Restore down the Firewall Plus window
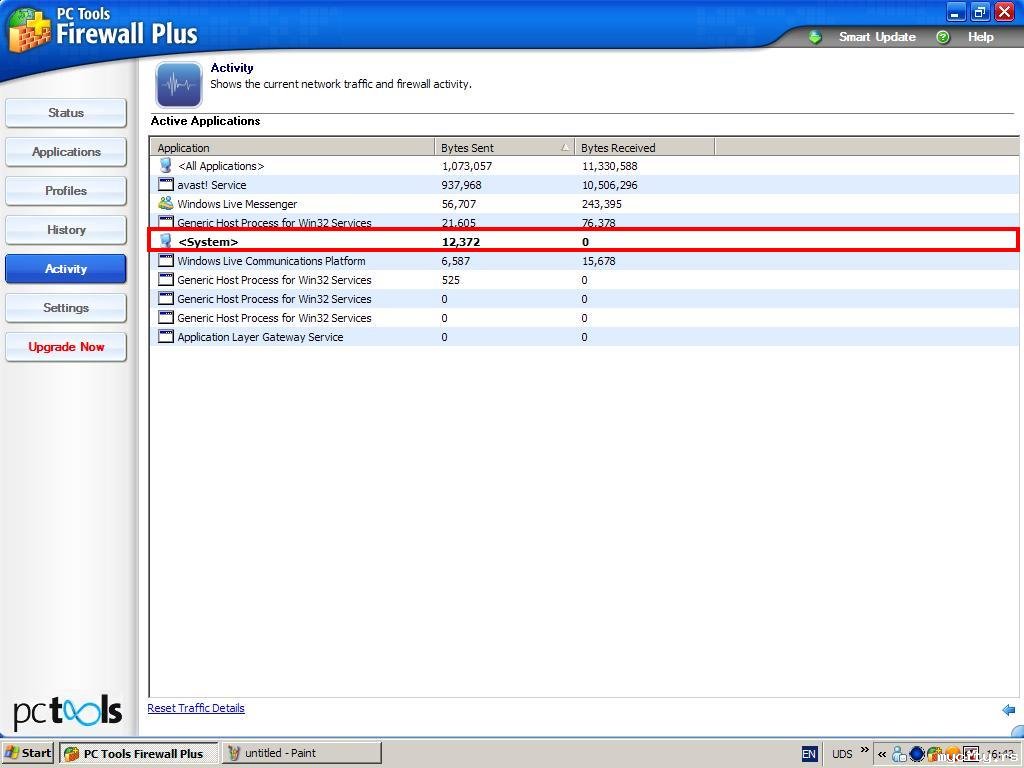This screenshot has width=1024, height=768. coord(980,12)
